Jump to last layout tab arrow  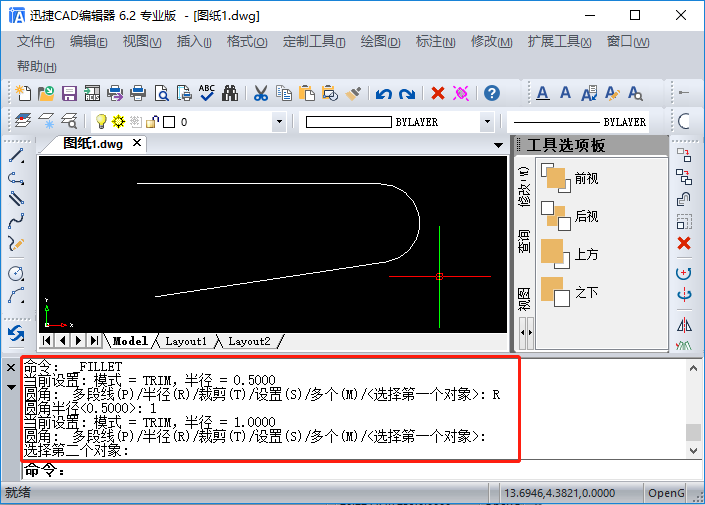[x=94, y=340]
